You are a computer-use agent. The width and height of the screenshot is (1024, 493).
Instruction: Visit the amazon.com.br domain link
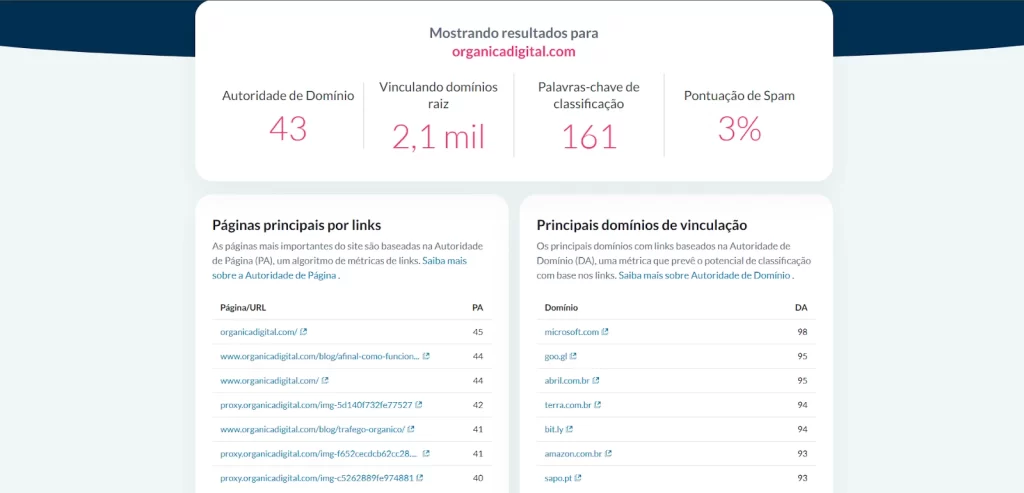tap(574, 453)
